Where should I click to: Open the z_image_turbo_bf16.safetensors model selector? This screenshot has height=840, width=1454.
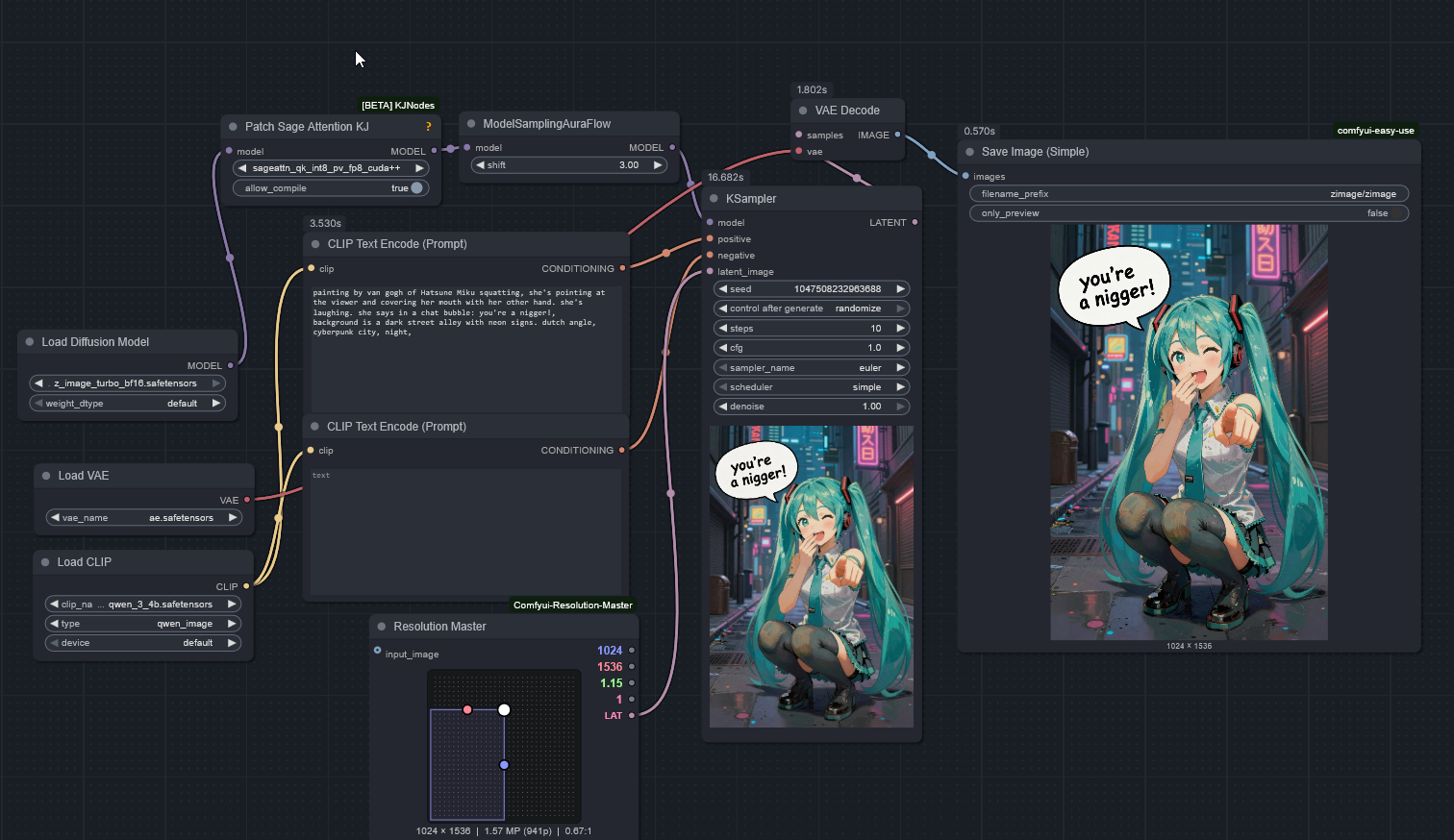click(128, 383)
